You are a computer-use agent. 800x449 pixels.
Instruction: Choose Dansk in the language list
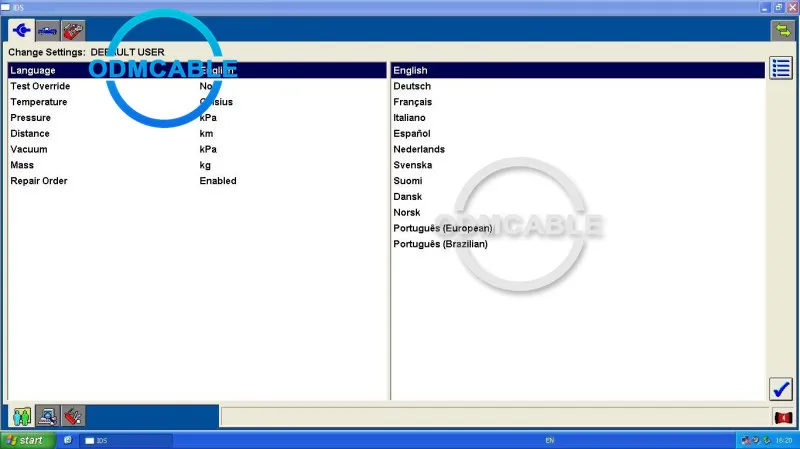click(578, 197)
